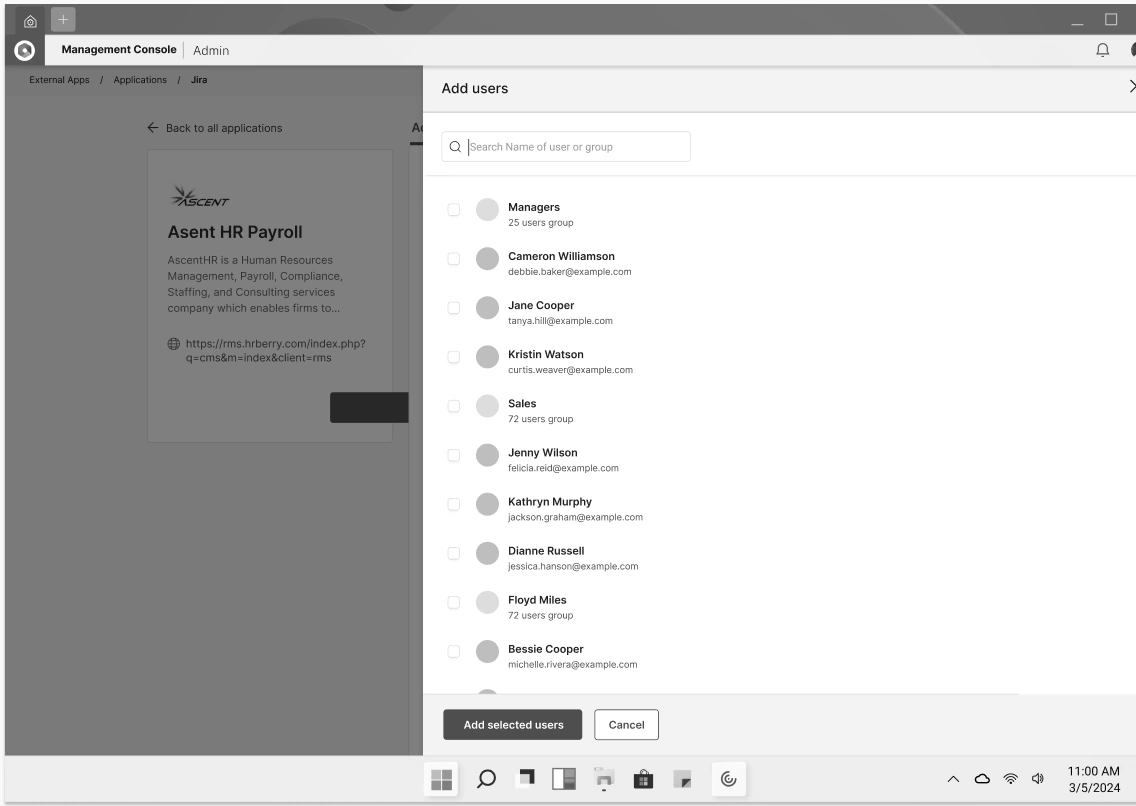
Task: Select the Jane Cooper checkbox
Action: tap(454, 308)
